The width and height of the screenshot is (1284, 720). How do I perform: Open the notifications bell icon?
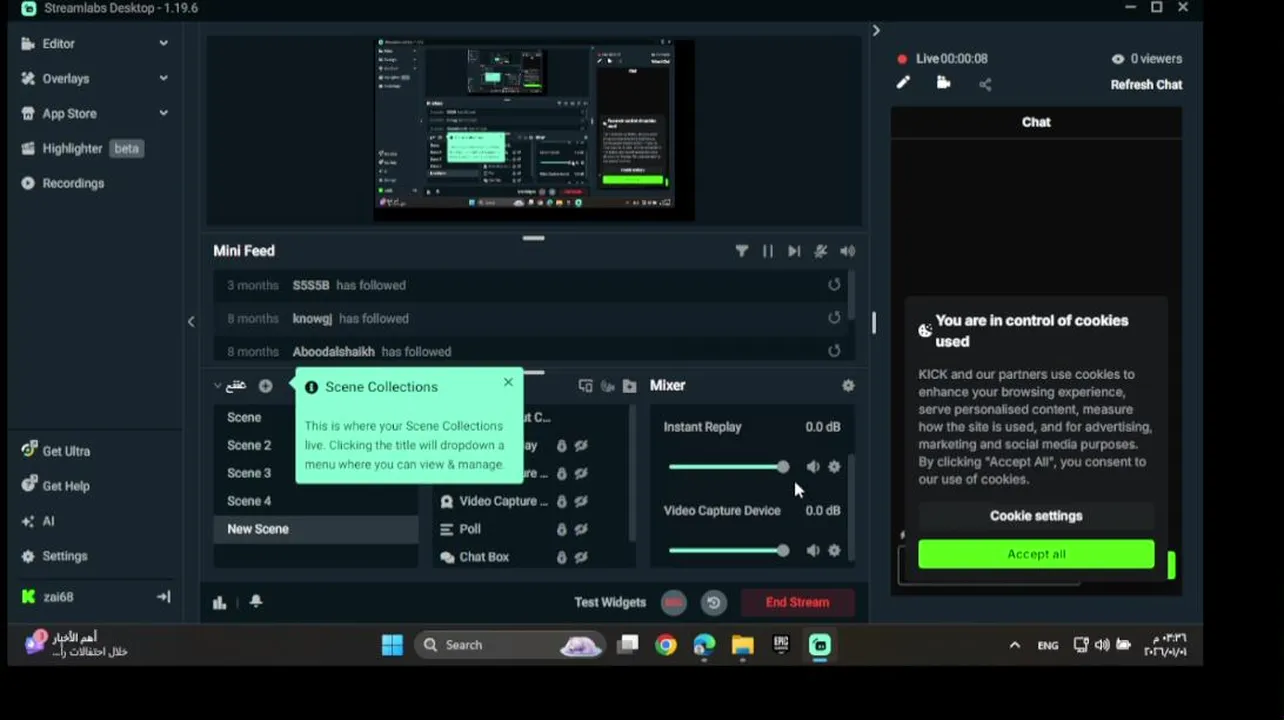coord(256,602)
